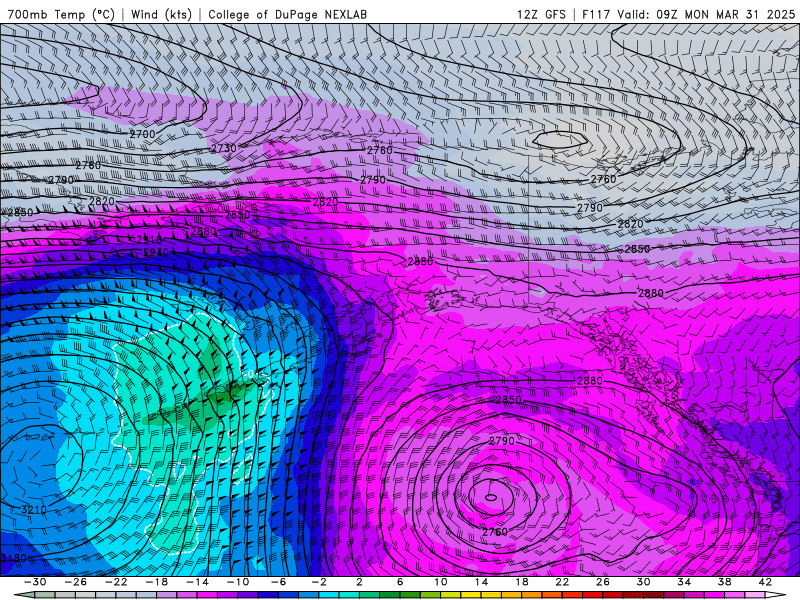Click the -6 color scale label
The height and width of the screenshot is (600, 800).
point(279,583)
